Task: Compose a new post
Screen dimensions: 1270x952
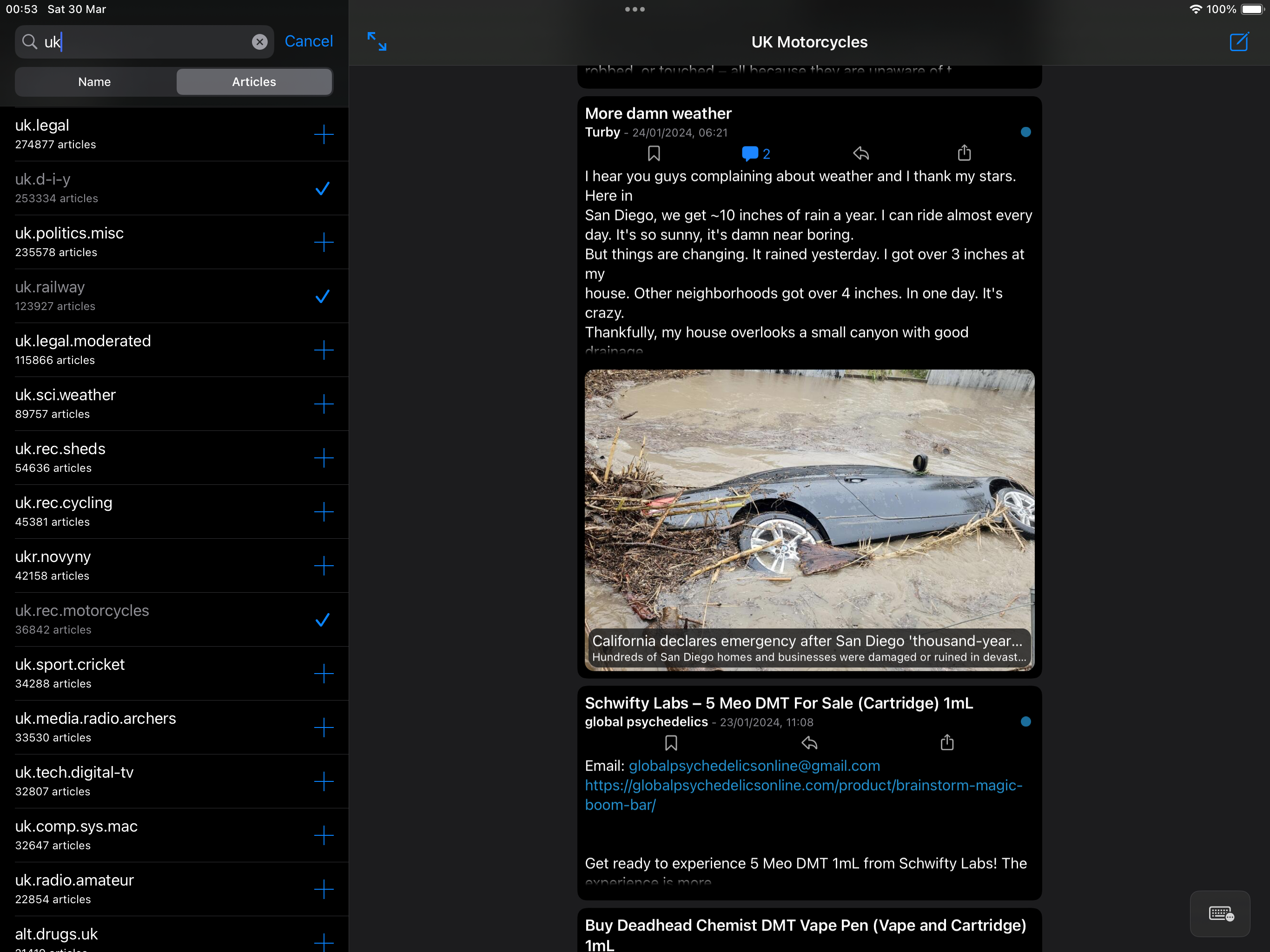Action: pos(1239,41)
